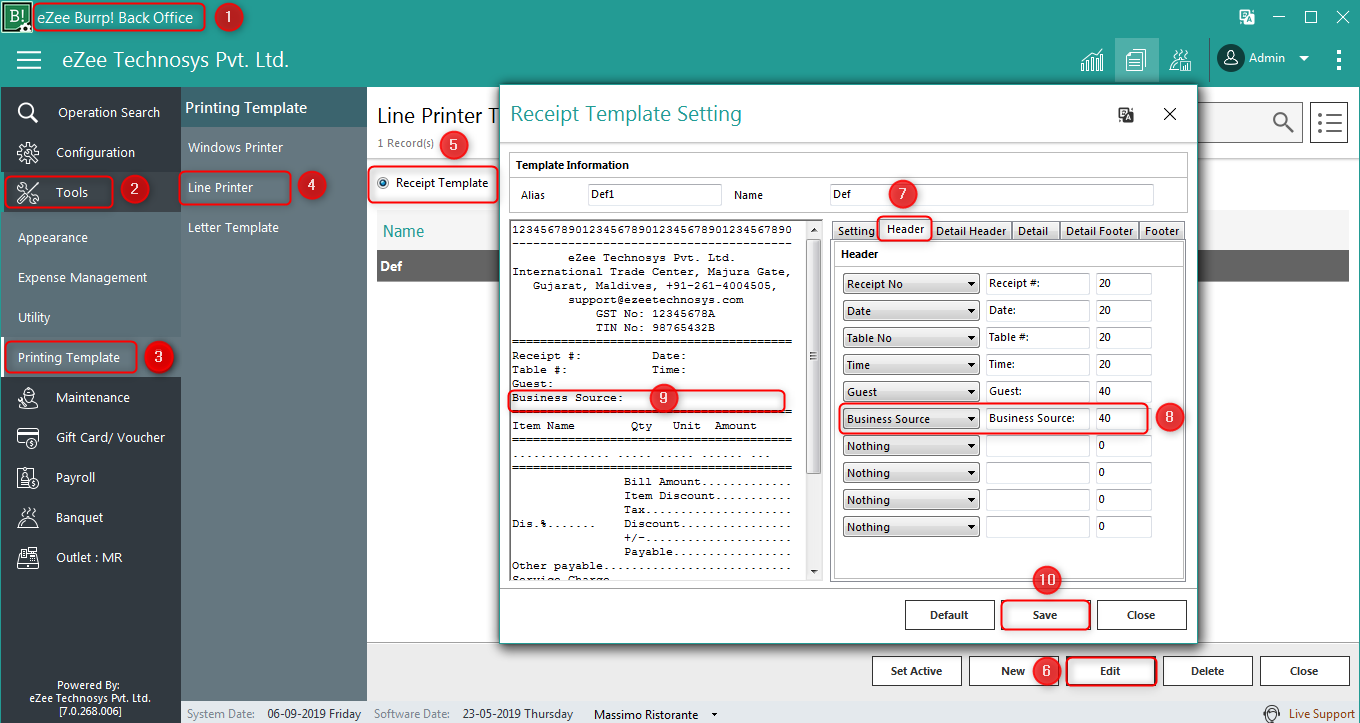Click the Live Support headset icon

[x=1272, y=714]
